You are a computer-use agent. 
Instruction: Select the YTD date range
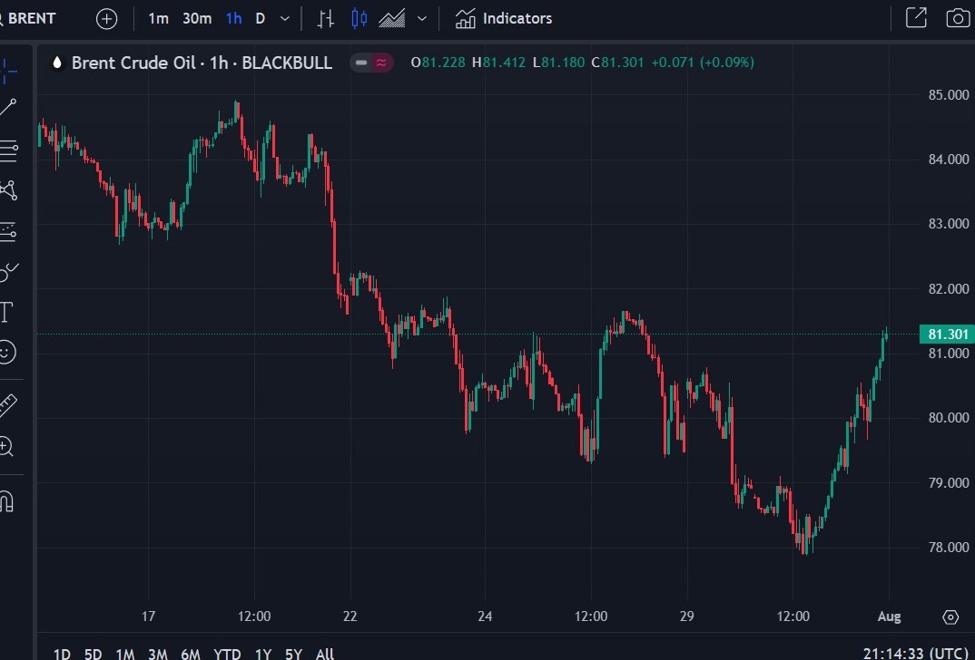coord(227,654)
